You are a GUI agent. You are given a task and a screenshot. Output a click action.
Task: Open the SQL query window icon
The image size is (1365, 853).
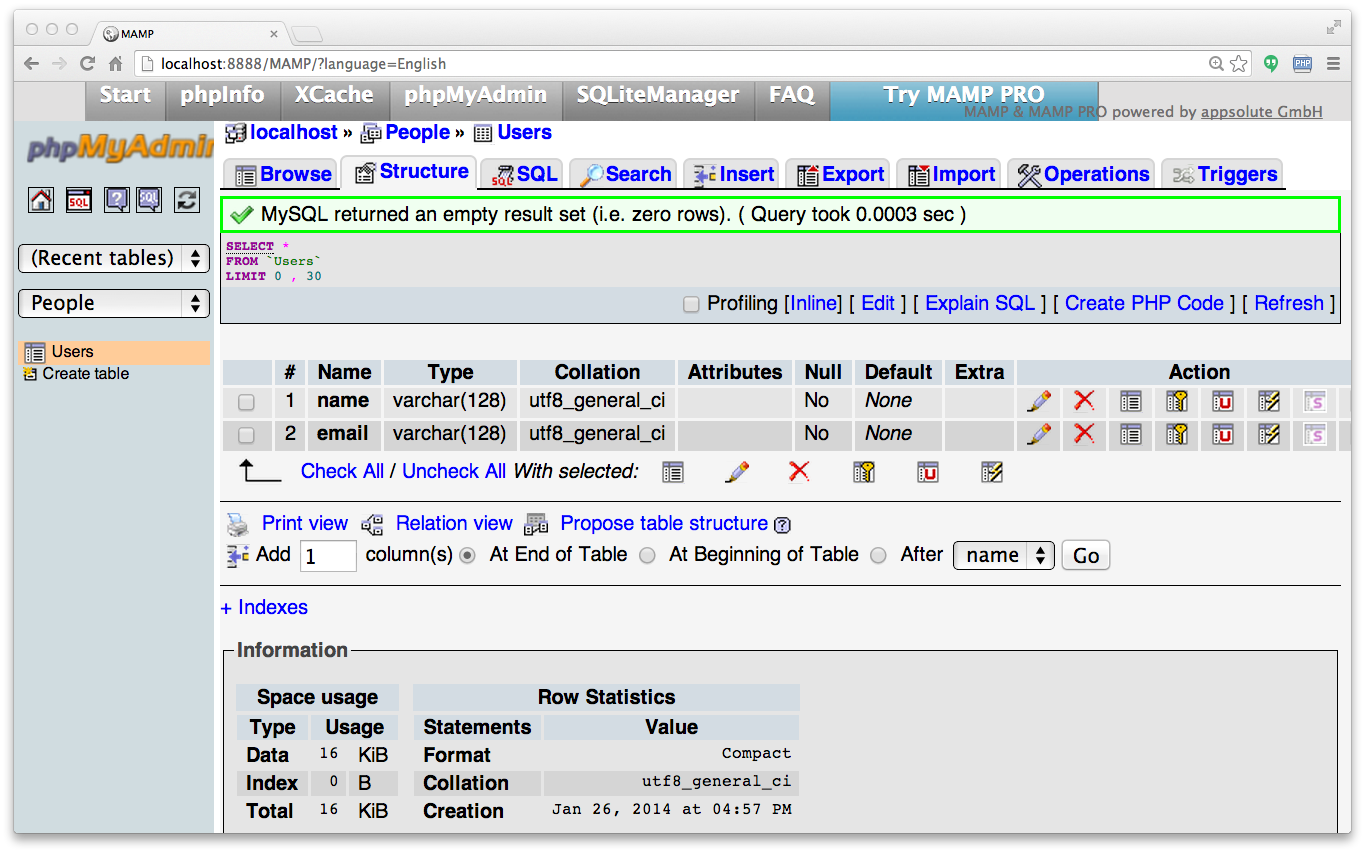78,199
